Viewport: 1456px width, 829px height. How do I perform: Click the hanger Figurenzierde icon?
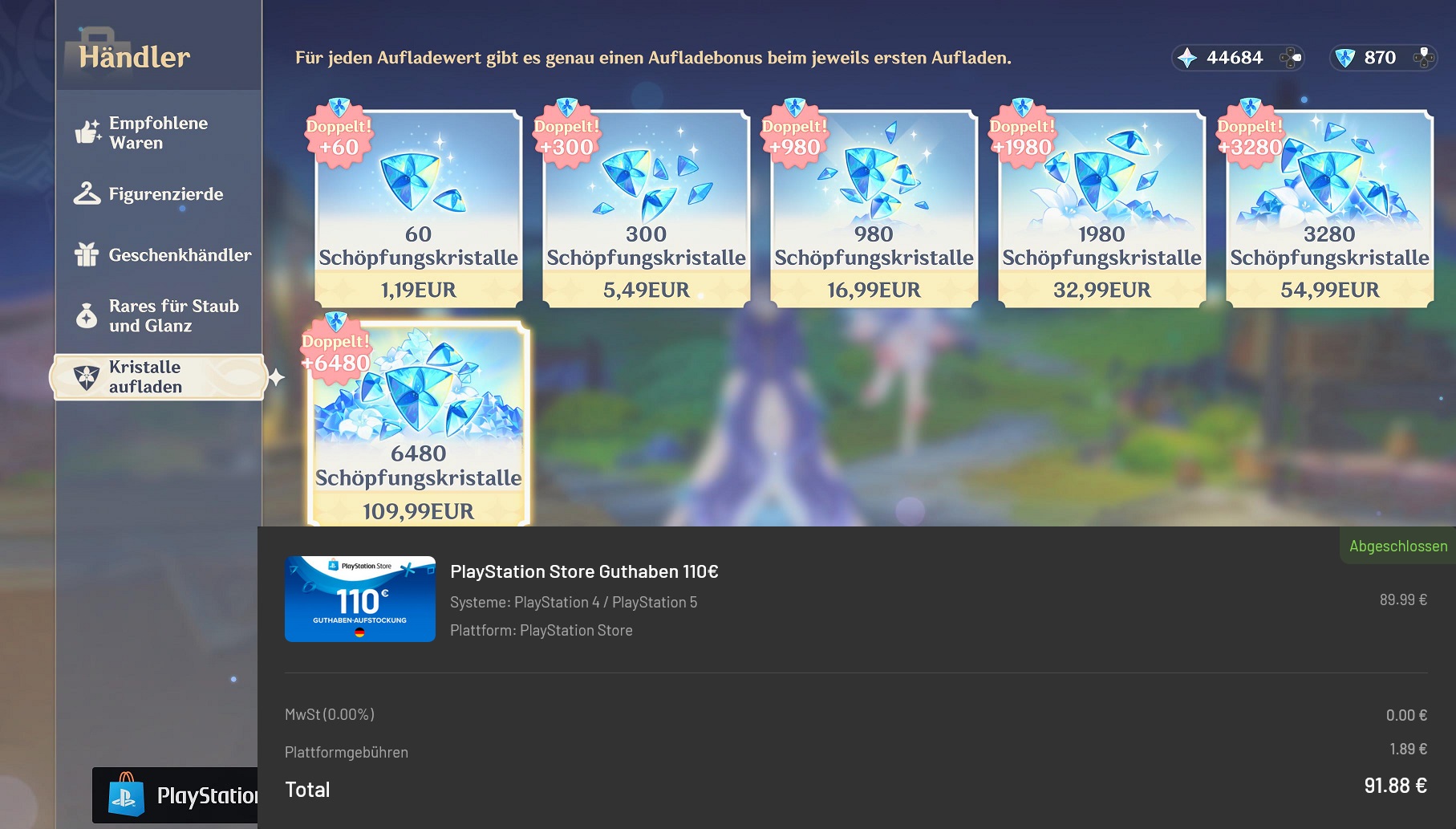pos(87,193)
